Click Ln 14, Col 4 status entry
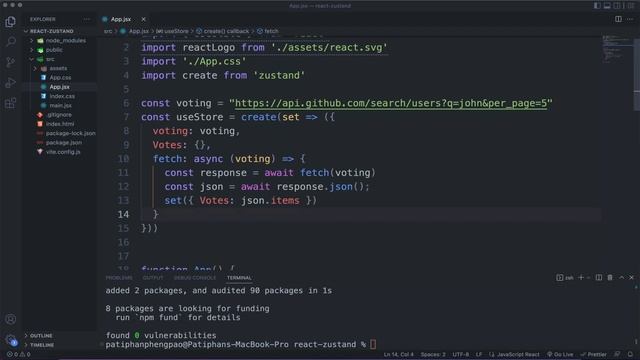Image resolution: width=640 pixels, height=360 pixels. click(398, 354)
